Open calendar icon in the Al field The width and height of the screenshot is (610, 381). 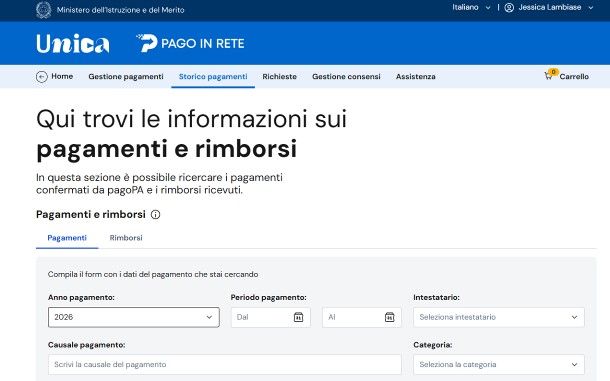point(389,317)
